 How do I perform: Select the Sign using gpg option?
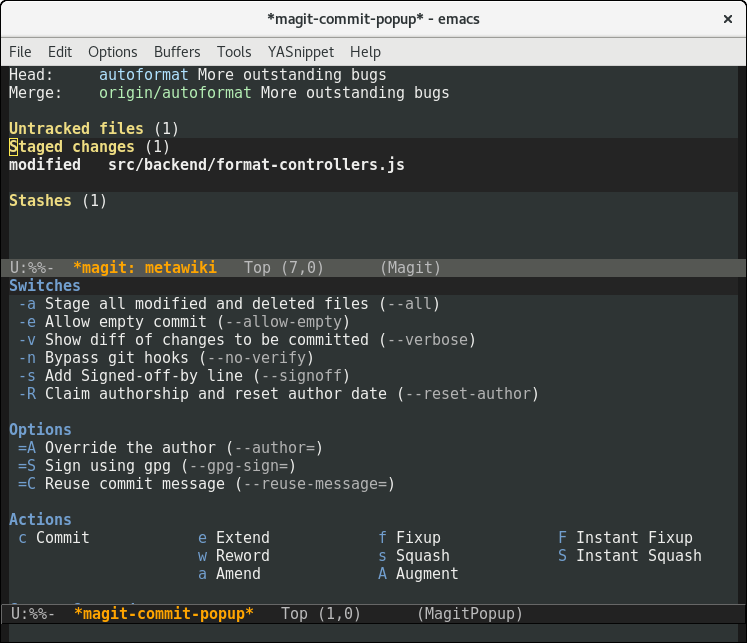(x=157, y=466)
